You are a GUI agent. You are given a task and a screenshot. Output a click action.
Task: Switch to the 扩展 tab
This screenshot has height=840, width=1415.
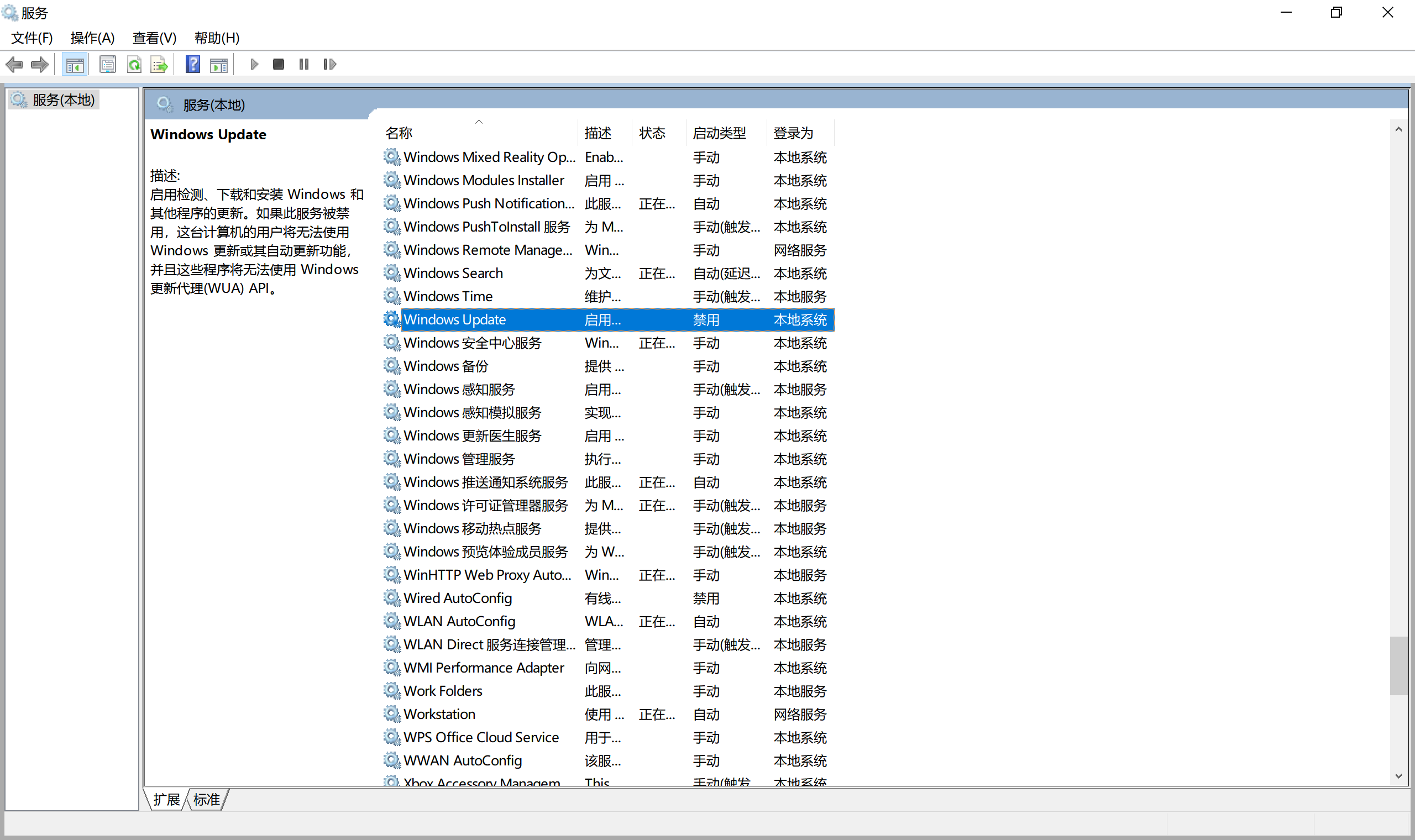166,799
